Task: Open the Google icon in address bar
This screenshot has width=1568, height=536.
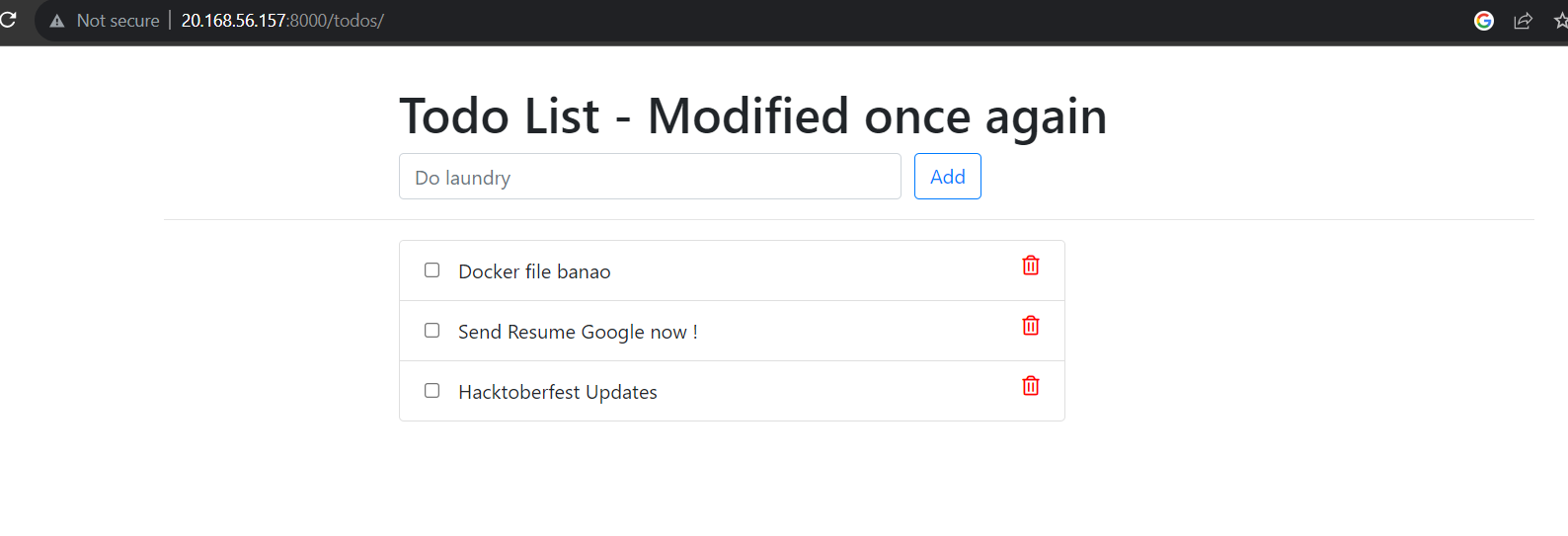Action: (x=1483, y=21)
